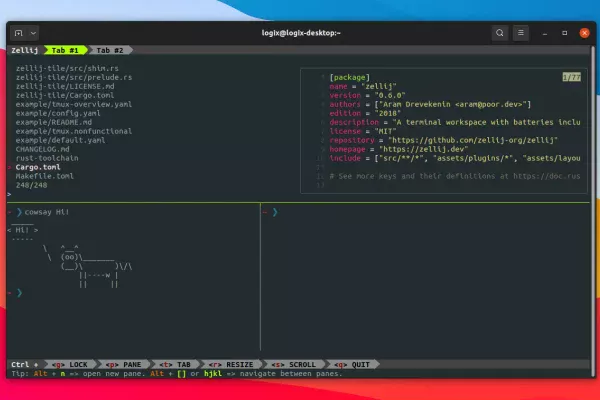This screenshot has height=400, width=600.
Task: Click the 1/77 line indicator in preview
Action: 572,77
